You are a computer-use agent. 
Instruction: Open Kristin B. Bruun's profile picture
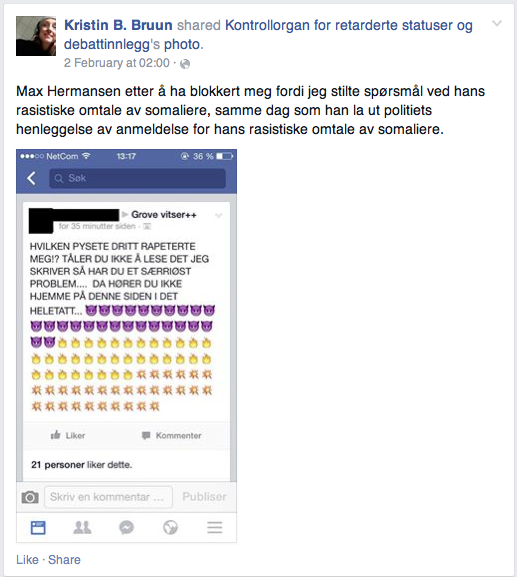[x=36, y=36]
